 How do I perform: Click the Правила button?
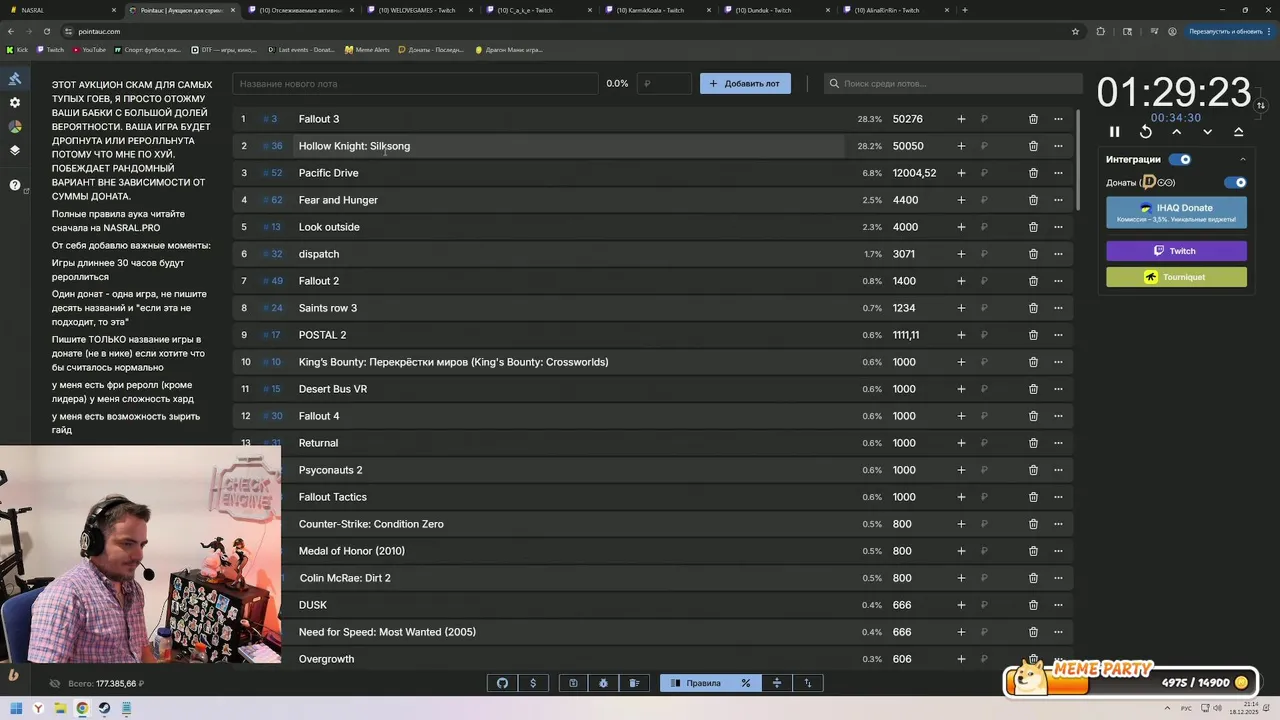(x=695, y=683)
